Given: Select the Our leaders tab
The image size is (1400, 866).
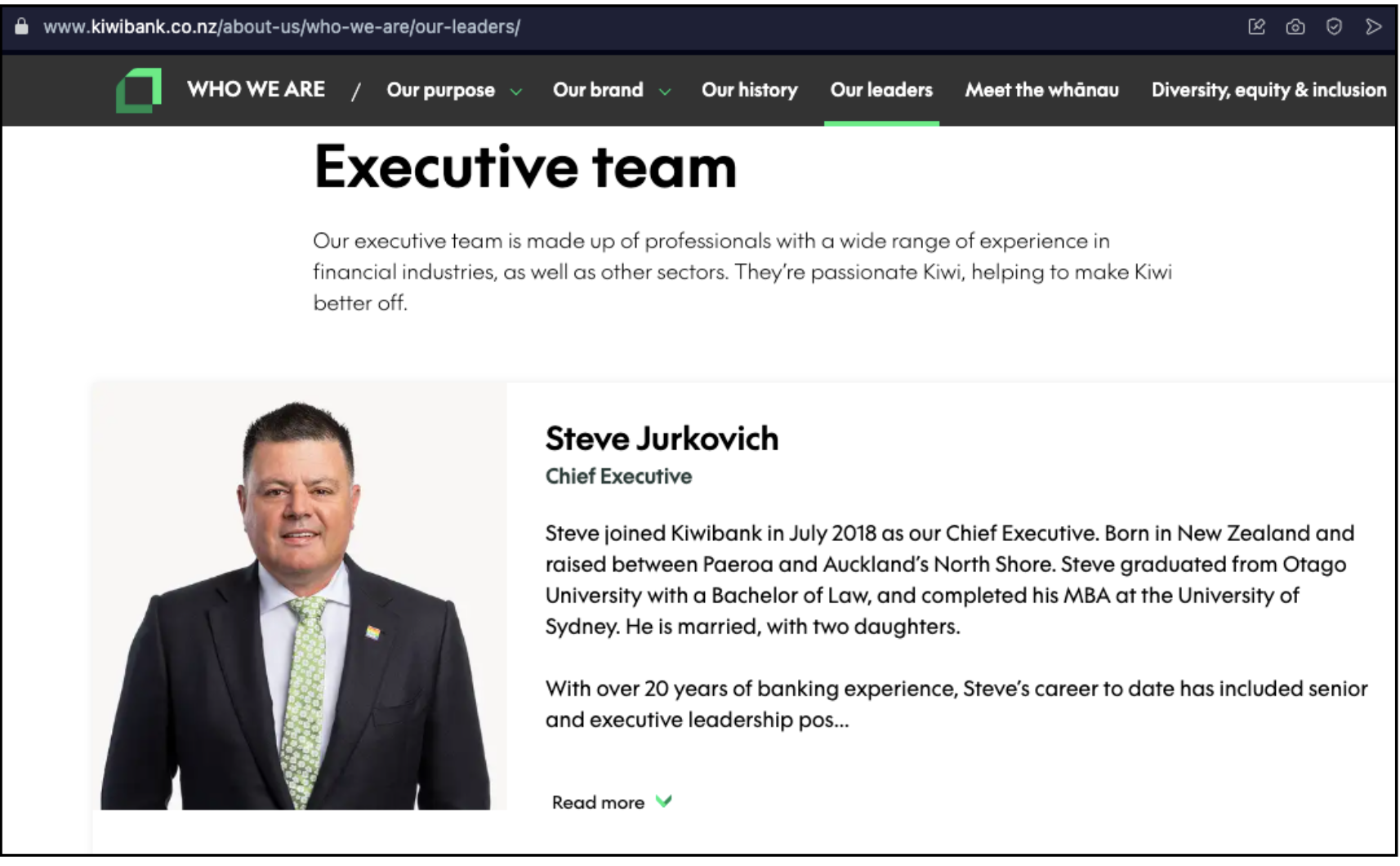Looking at the screenshot, I should (x=881, y=90).
